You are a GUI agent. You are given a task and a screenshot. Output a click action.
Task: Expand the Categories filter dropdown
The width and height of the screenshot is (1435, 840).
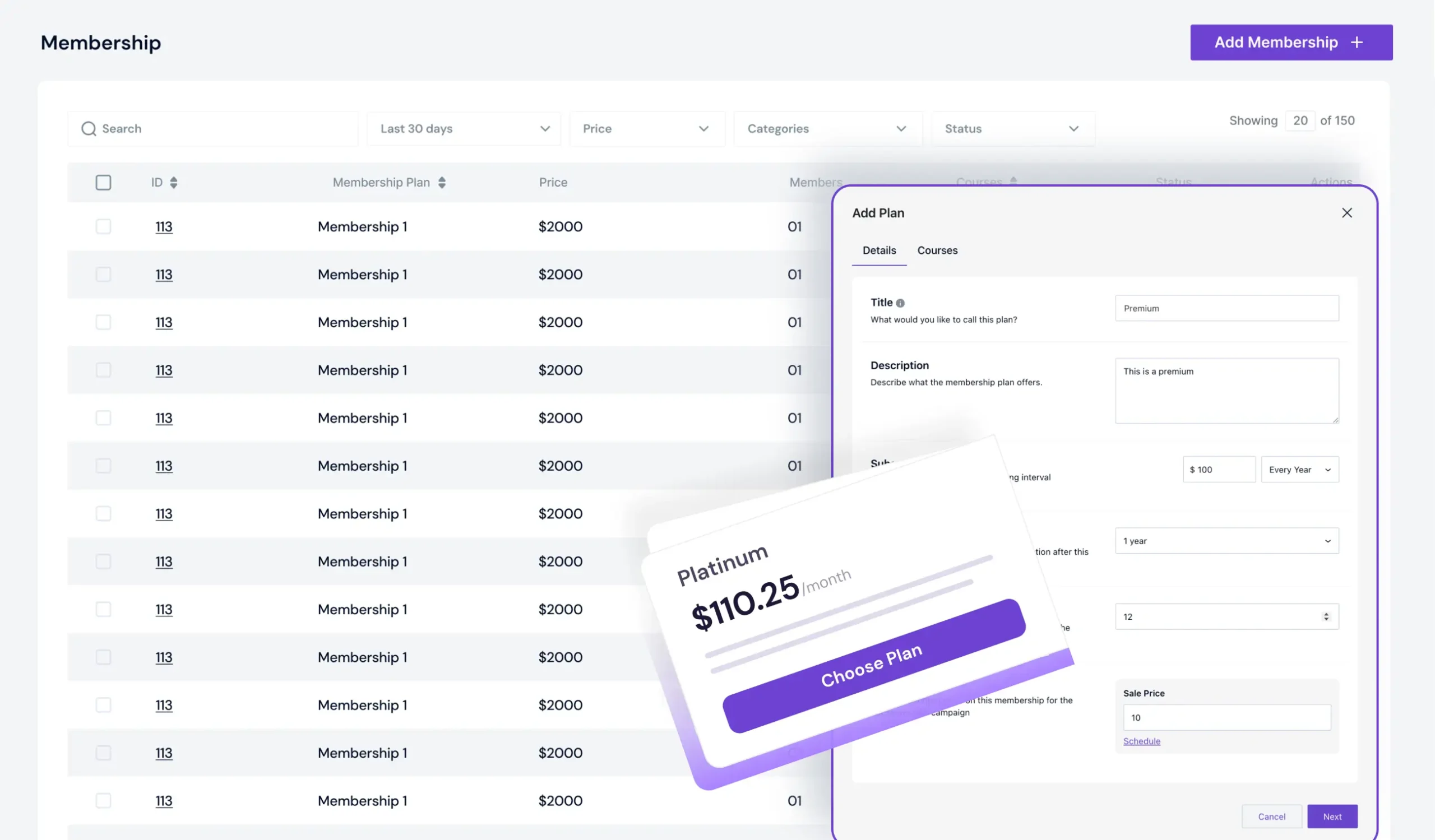(x=827, y=129)
